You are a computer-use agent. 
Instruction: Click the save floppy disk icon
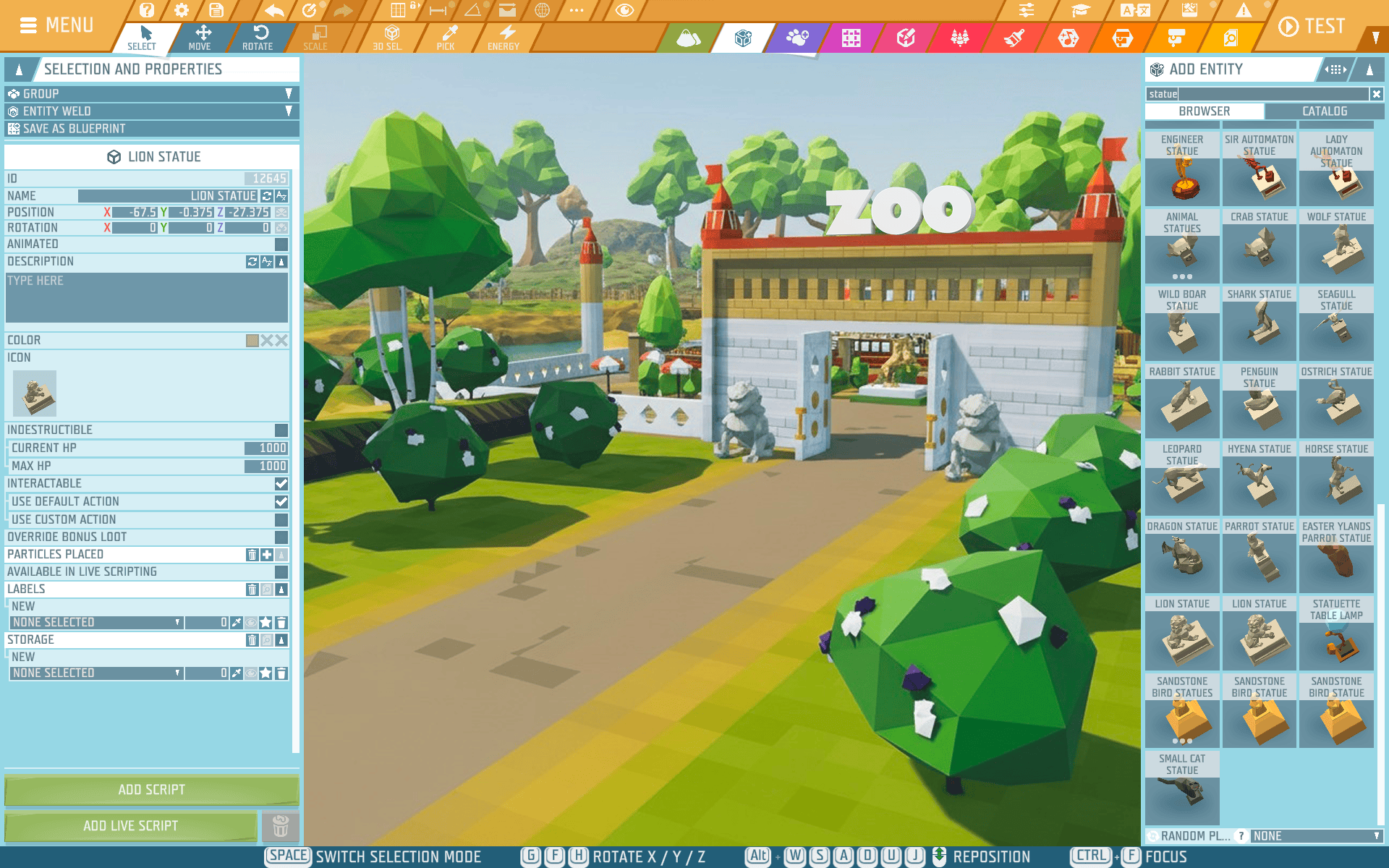click(216, 10)
